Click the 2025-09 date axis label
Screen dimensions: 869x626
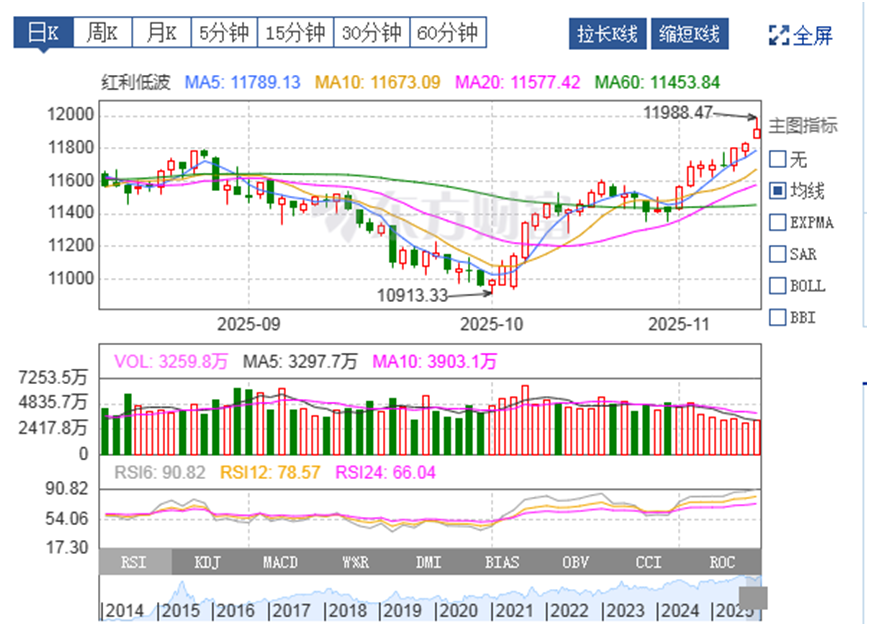coord(249,324)
